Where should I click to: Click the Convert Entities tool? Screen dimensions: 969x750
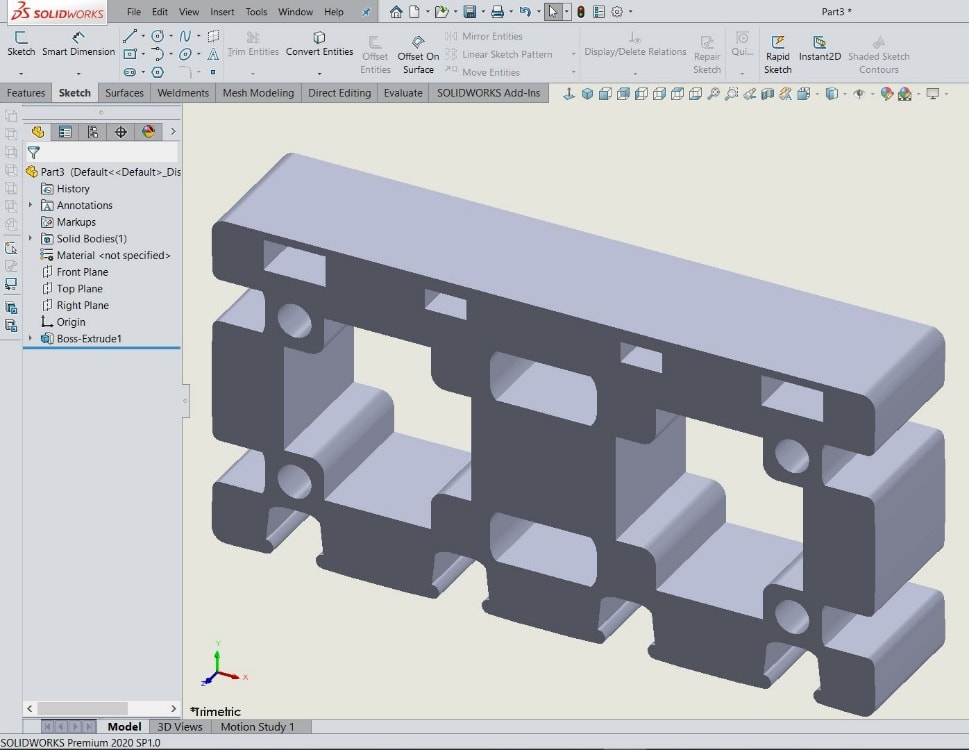click(x=319, y=44)
